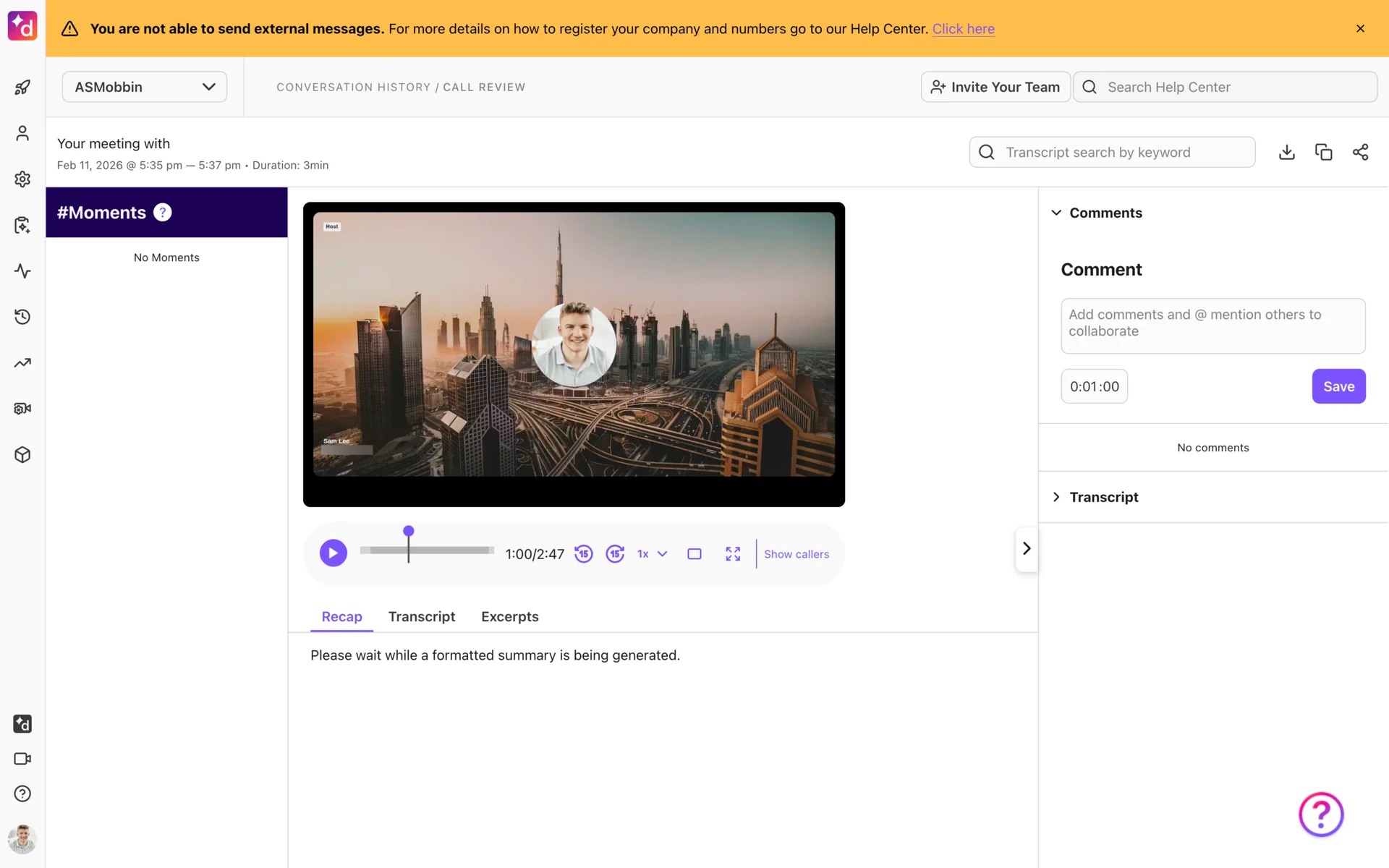Image resolution: width=1389 pixels, height=868 pixels.
Task: Enter fullscreen video mode
Action: pos(733,553)
